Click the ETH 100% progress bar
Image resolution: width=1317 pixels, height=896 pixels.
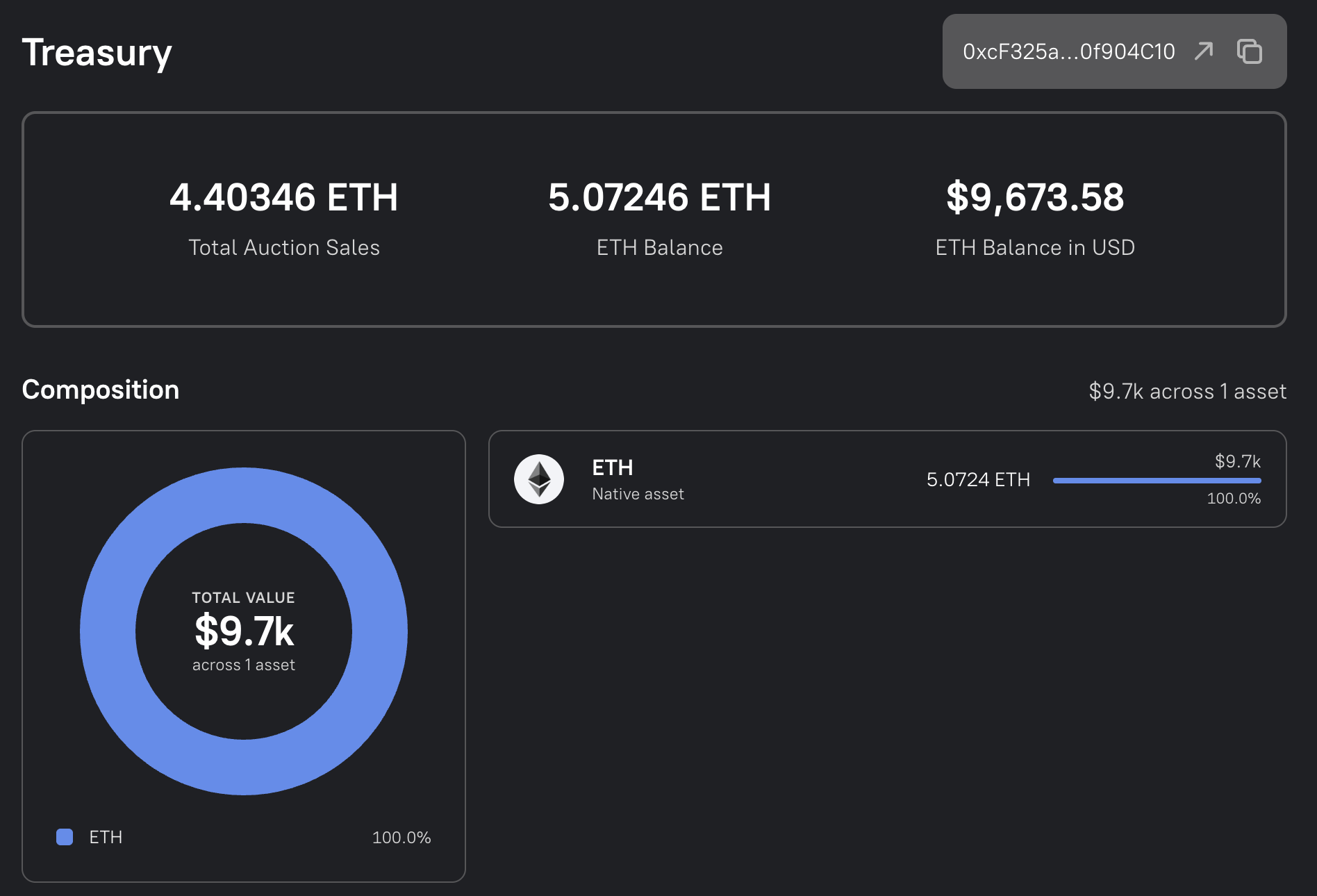1157,481
